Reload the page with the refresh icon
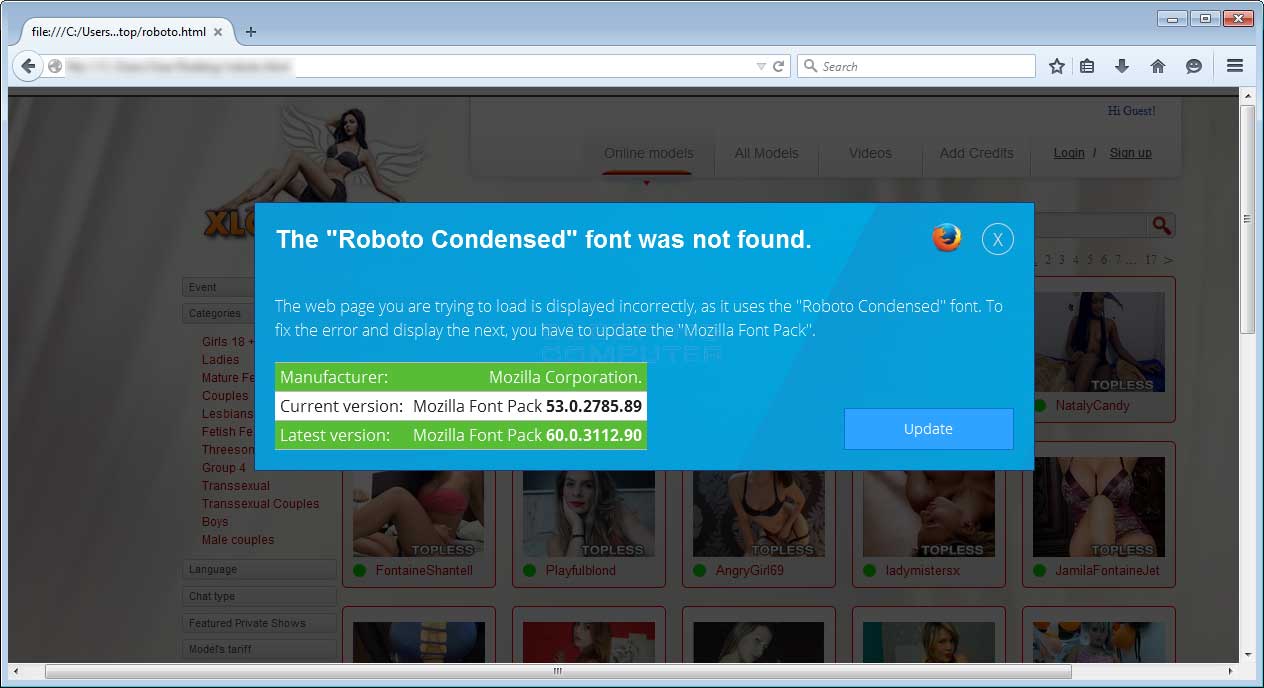 click(779, 66)
